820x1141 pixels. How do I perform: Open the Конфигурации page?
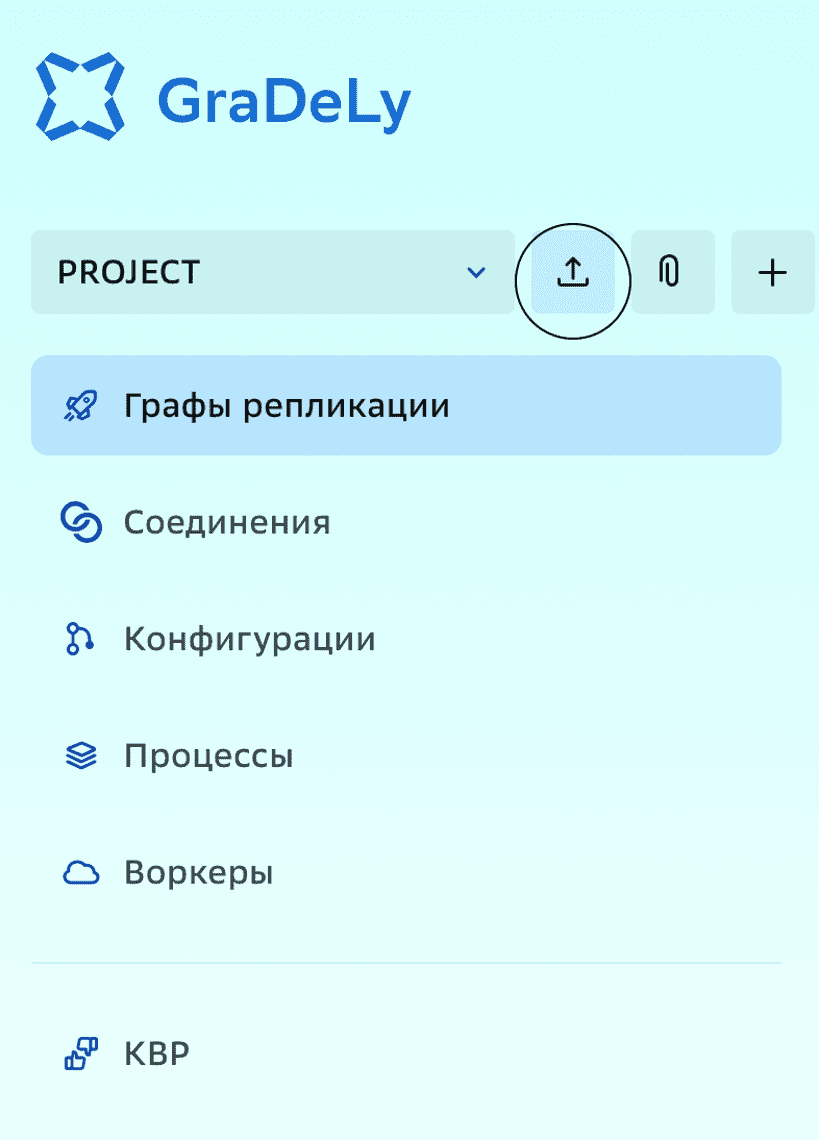point(248,638)
